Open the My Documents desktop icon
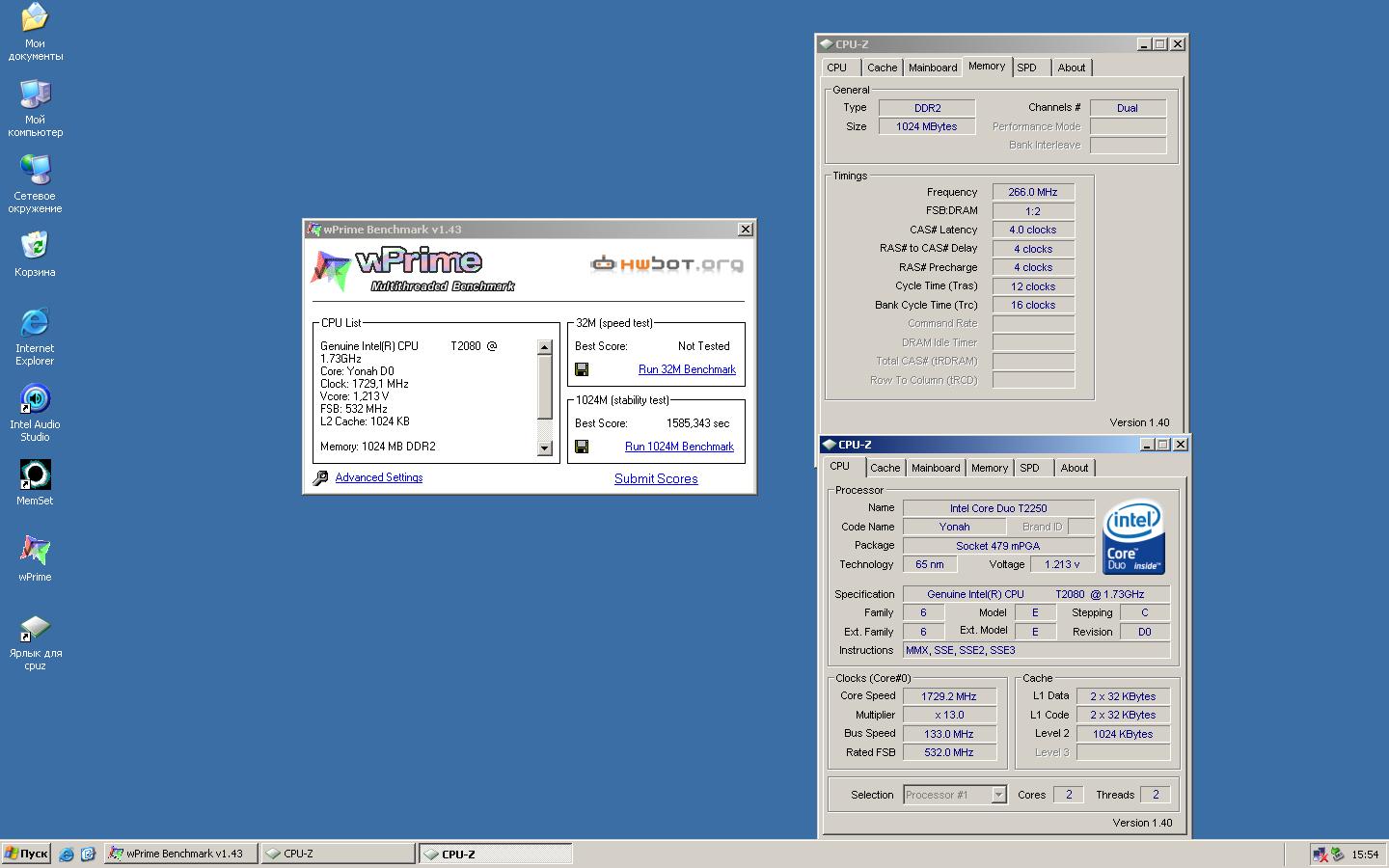The image size is (1389, 868). pos(35,32)
